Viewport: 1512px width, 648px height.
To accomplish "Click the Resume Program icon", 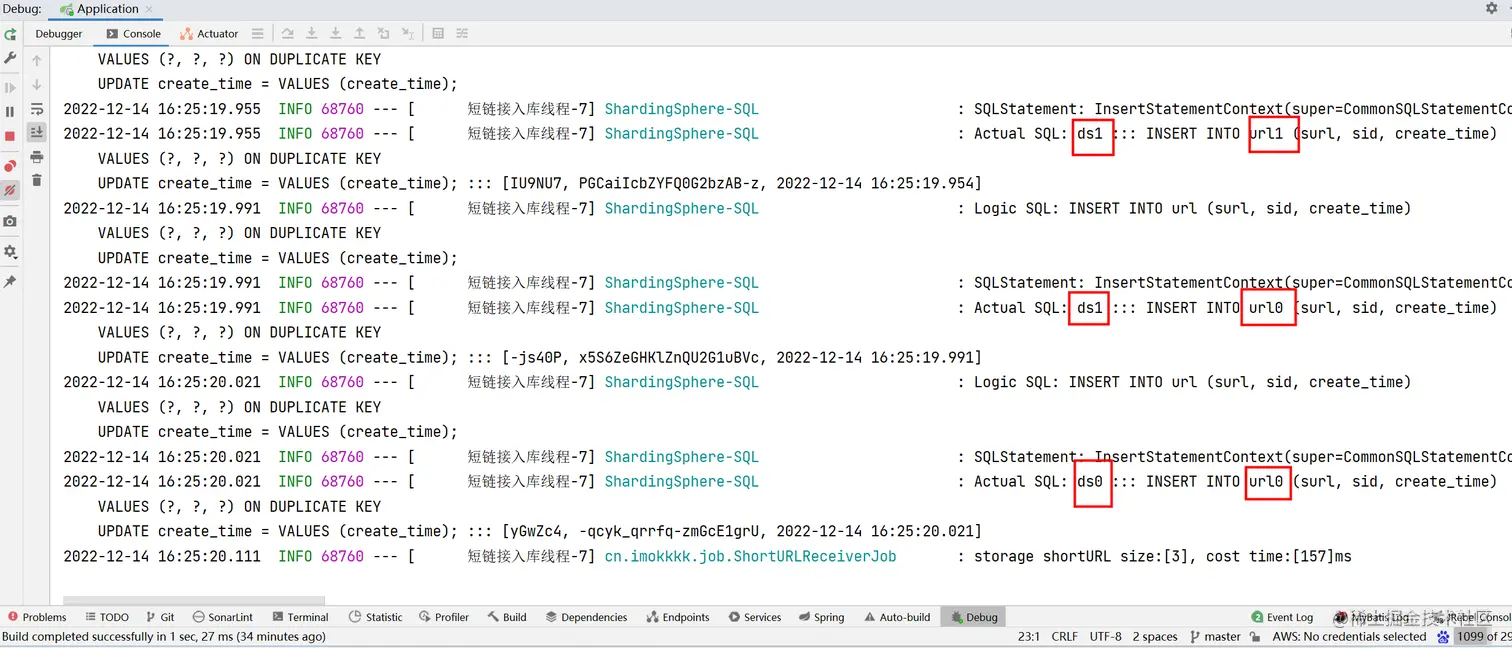I will [10, 88].
